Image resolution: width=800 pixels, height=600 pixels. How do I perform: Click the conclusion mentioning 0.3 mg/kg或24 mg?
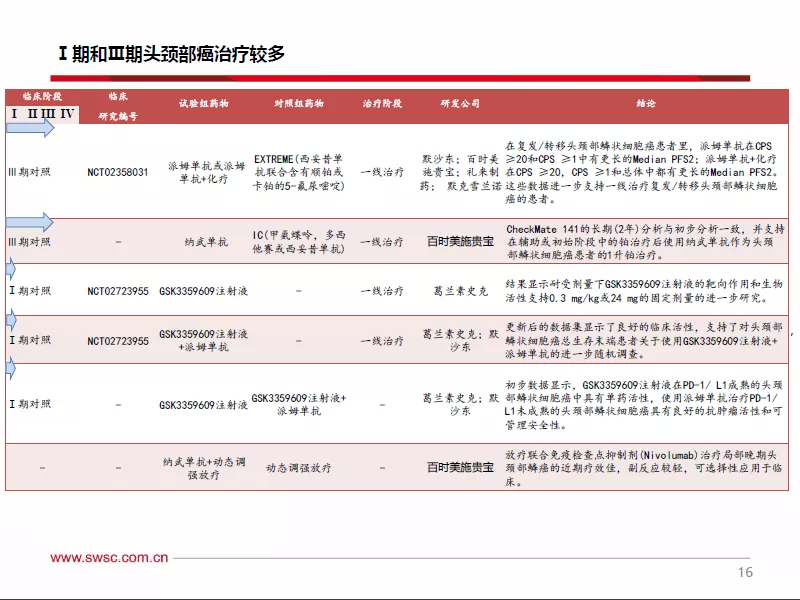(644, 291)
